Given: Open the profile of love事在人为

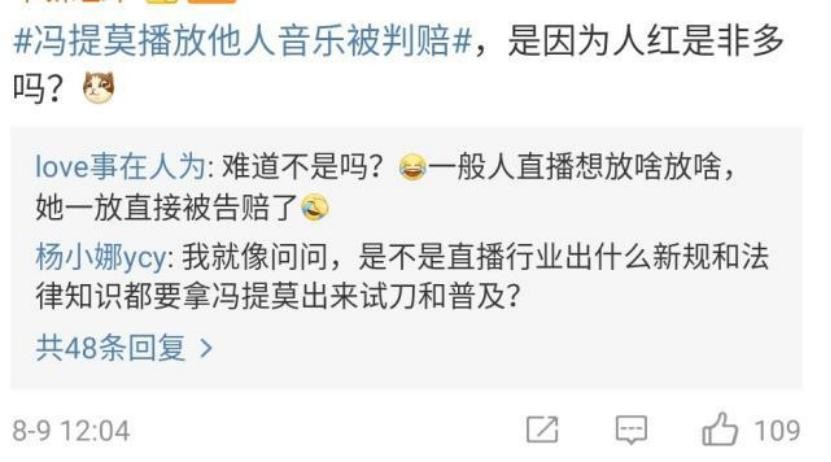Looking at the screenshot, I should [x=120, y=167].
